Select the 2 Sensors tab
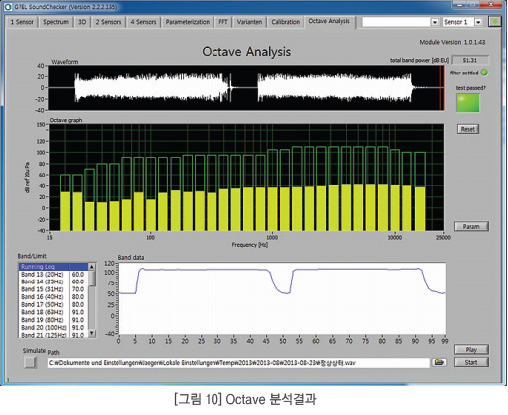Image resolution: width=508 pixels, height=415 pixels. click(108, 22)
